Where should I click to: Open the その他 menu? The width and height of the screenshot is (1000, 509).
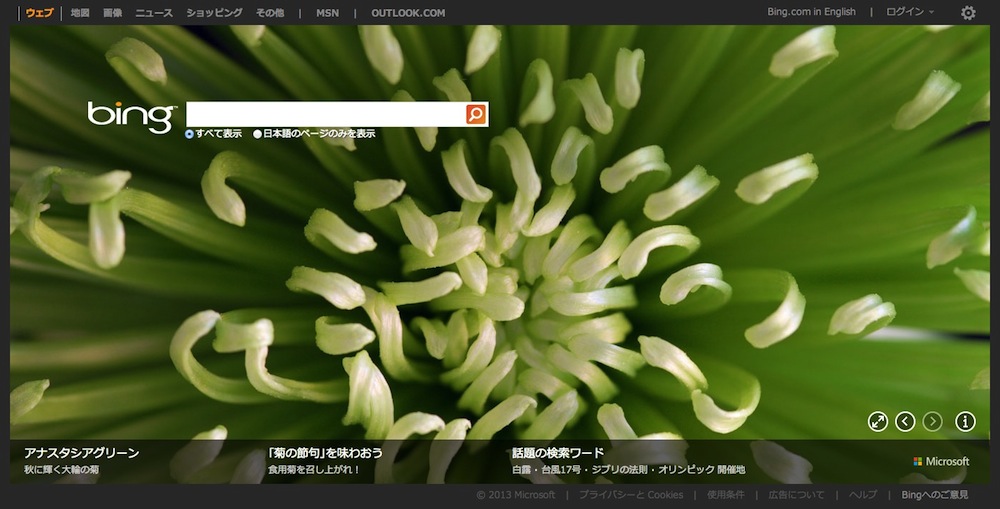point(270,13)
